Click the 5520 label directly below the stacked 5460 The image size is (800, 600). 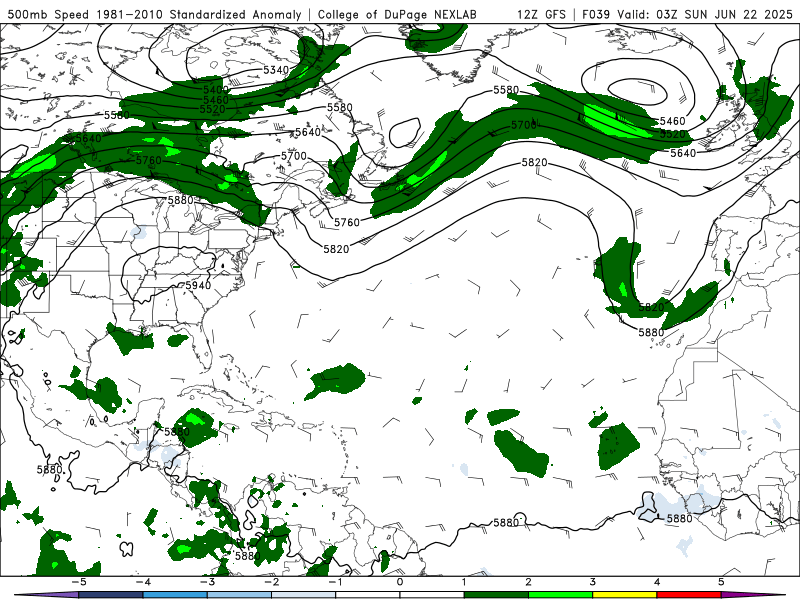coord(213,109)
